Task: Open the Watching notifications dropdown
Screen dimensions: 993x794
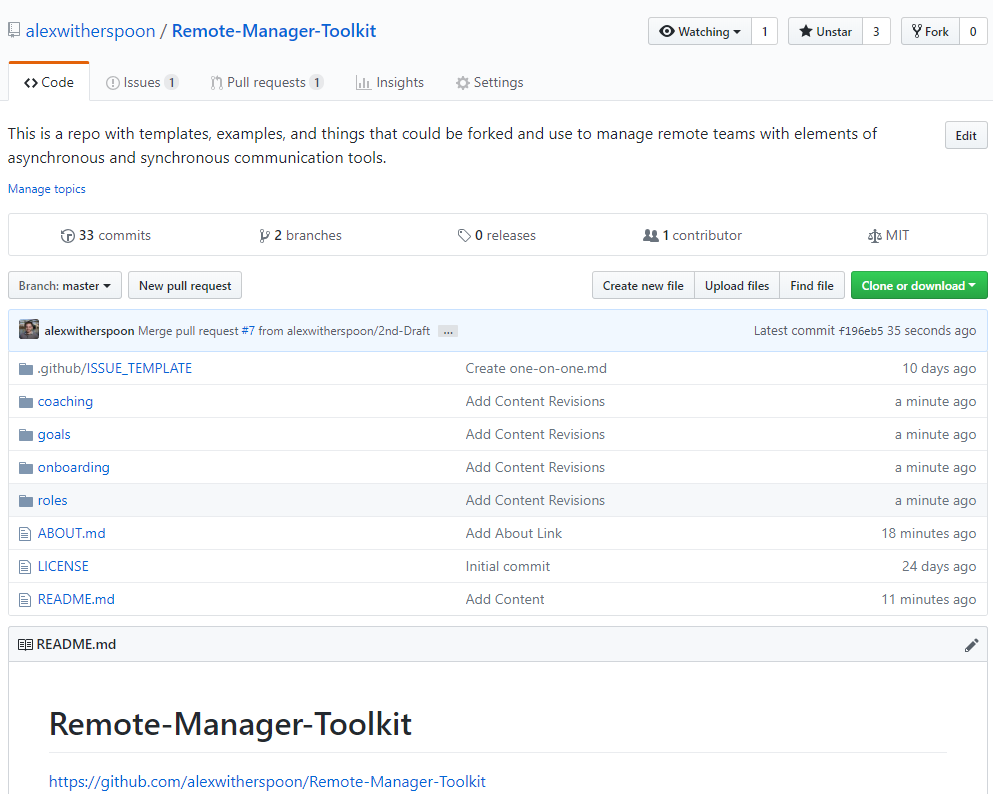Action: (x=699, y=32)
